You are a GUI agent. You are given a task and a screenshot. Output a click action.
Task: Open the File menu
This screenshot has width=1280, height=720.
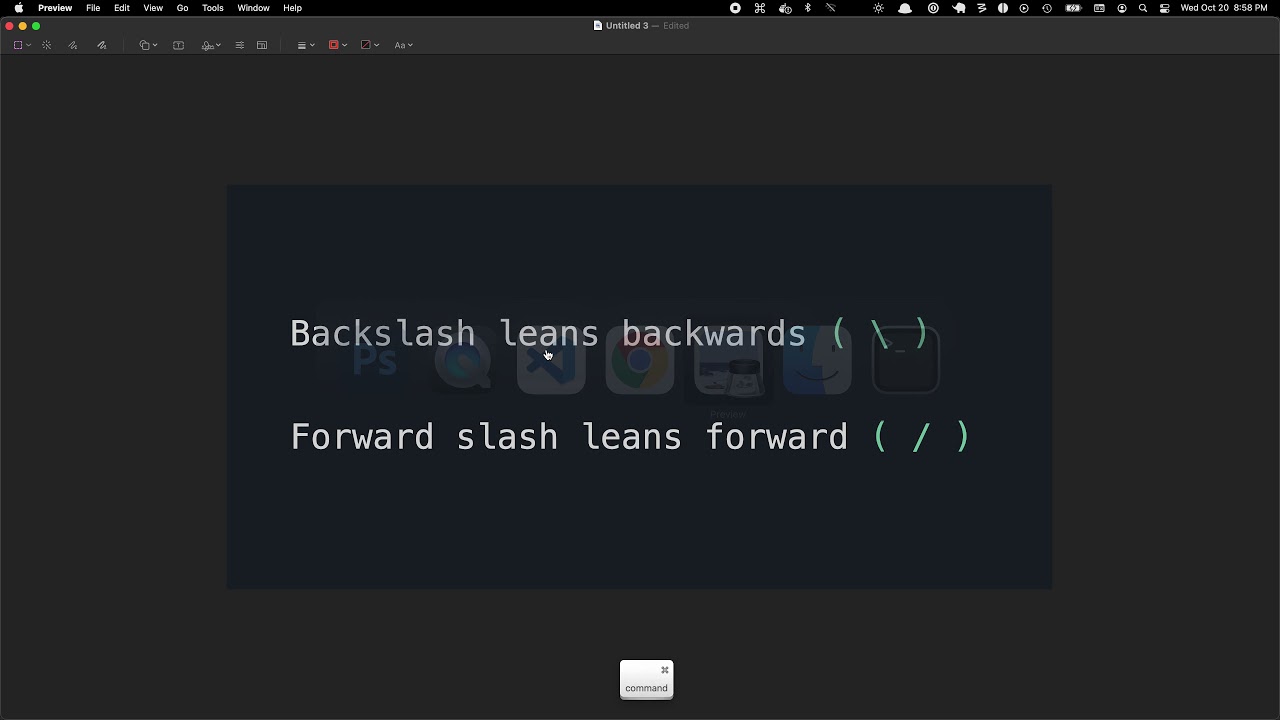pos(93,8)
